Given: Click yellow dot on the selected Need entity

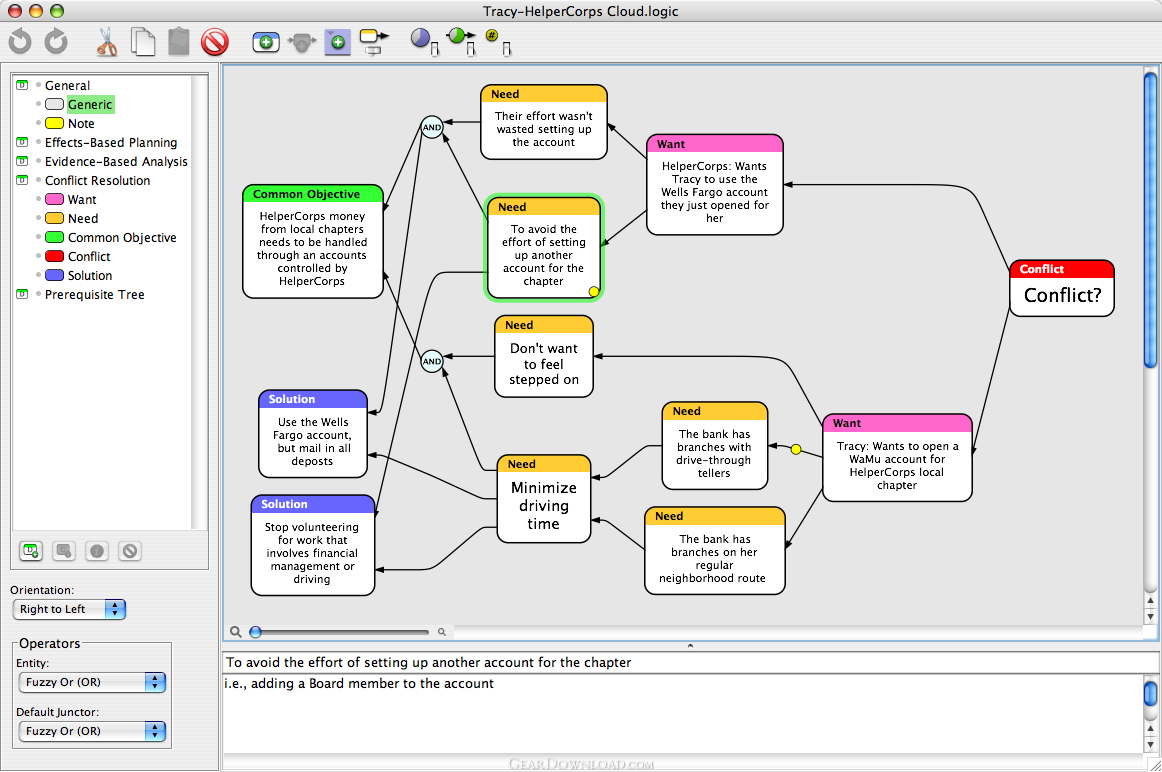Looking at the screenshot, I should (x=594, y=291).
